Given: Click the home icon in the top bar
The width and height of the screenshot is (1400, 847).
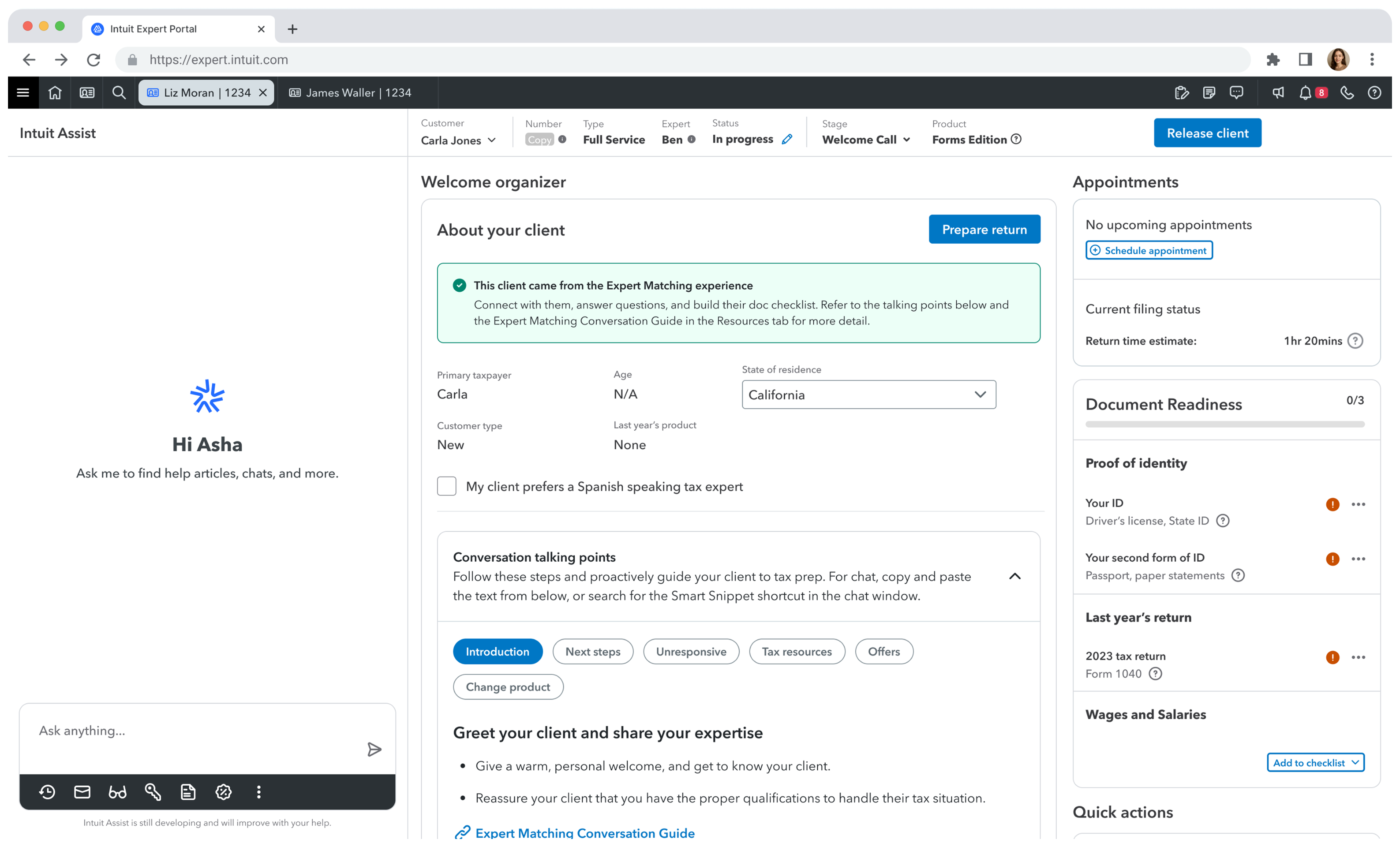Looking at the screenshot, I should tap(54, 93).
